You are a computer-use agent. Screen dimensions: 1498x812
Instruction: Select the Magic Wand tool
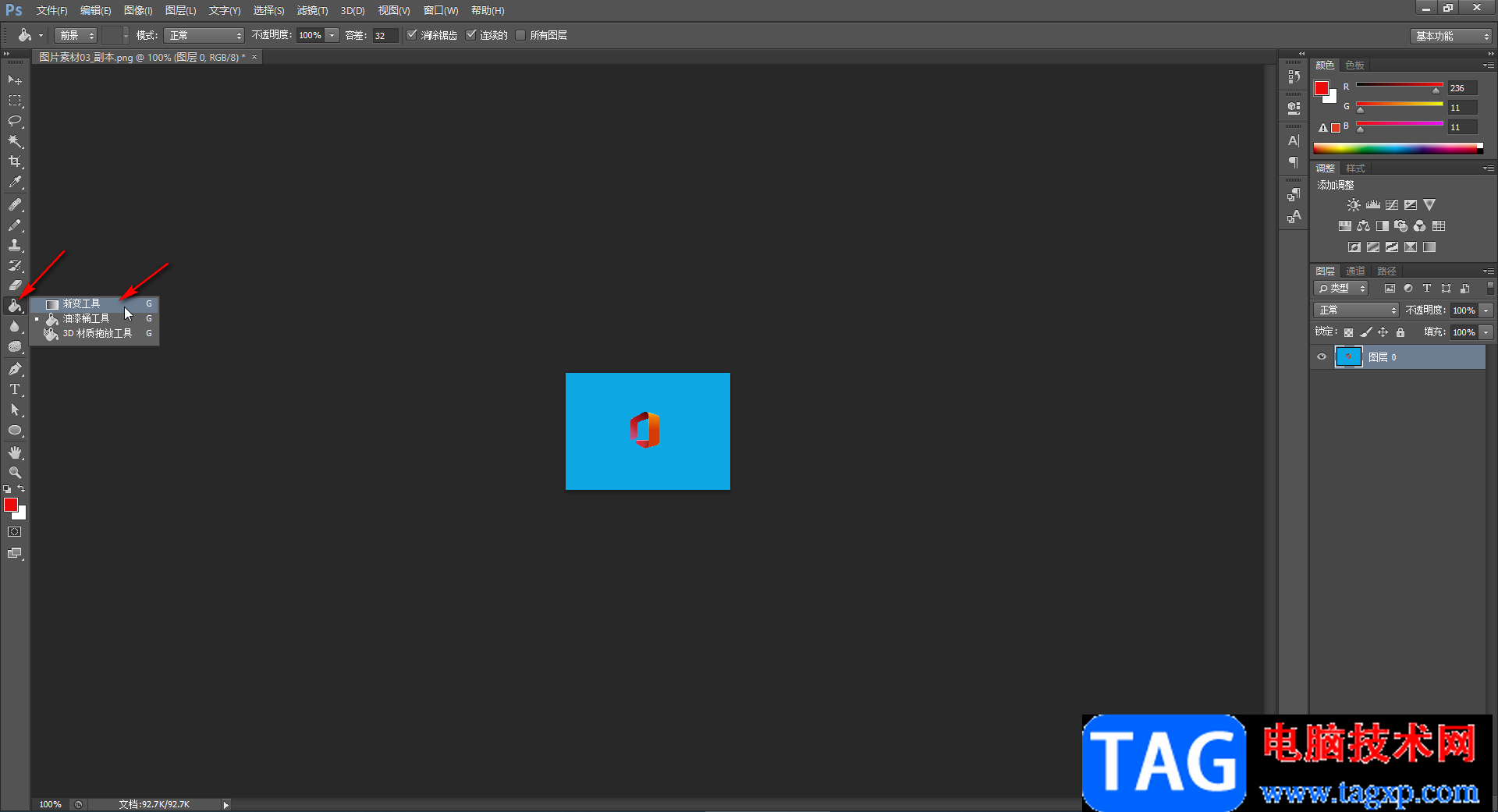click(x=15, y=141)
